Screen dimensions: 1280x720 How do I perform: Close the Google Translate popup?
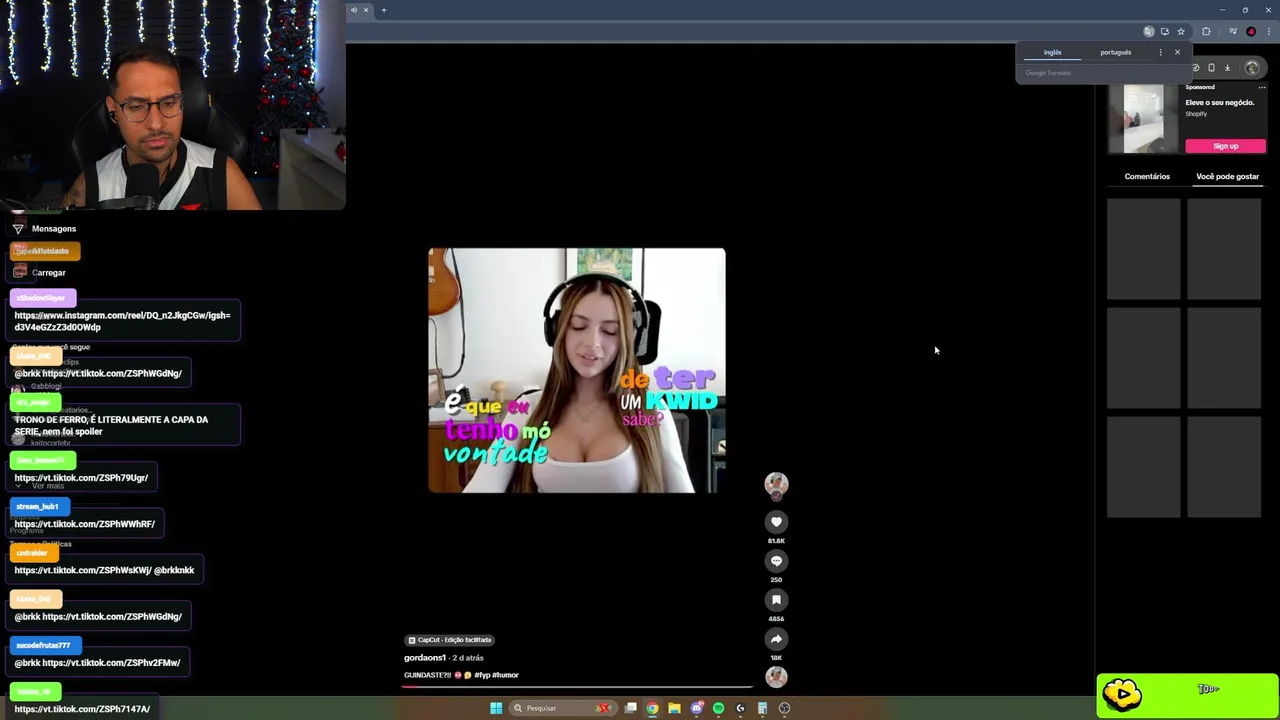(1177, 52)
